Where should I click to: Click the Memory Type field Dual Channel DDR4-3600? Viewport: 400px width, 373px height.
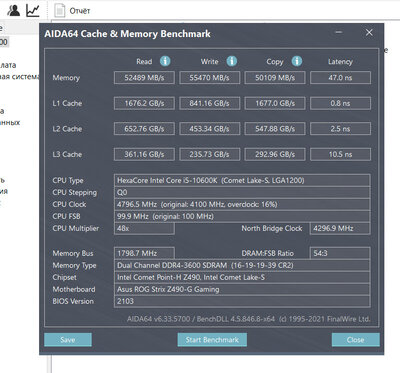click(242, 265)
